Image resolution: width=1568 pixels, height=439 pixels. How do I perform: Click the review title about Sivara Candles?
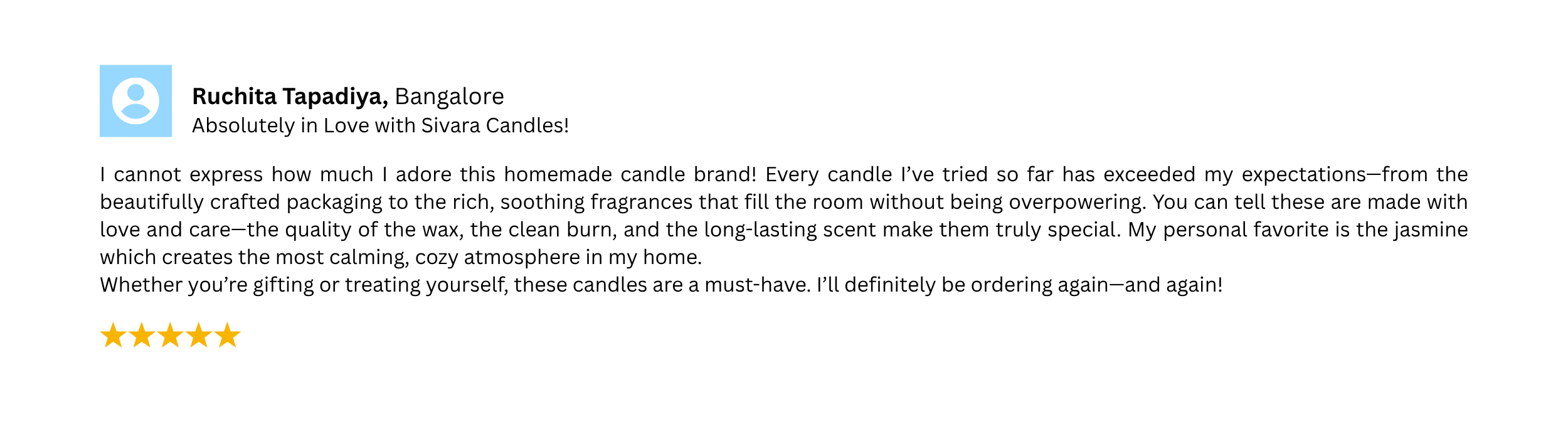coord(381,125)
